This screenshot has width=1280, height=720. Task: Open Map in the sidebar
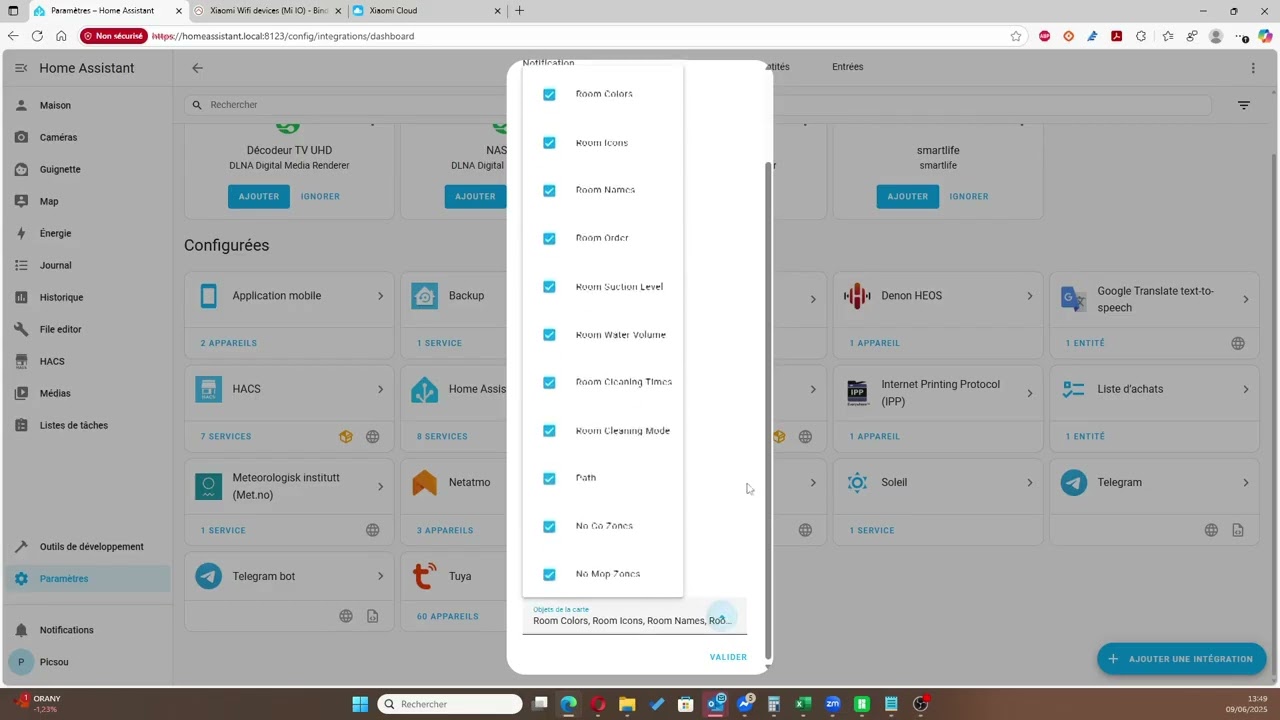87,201
